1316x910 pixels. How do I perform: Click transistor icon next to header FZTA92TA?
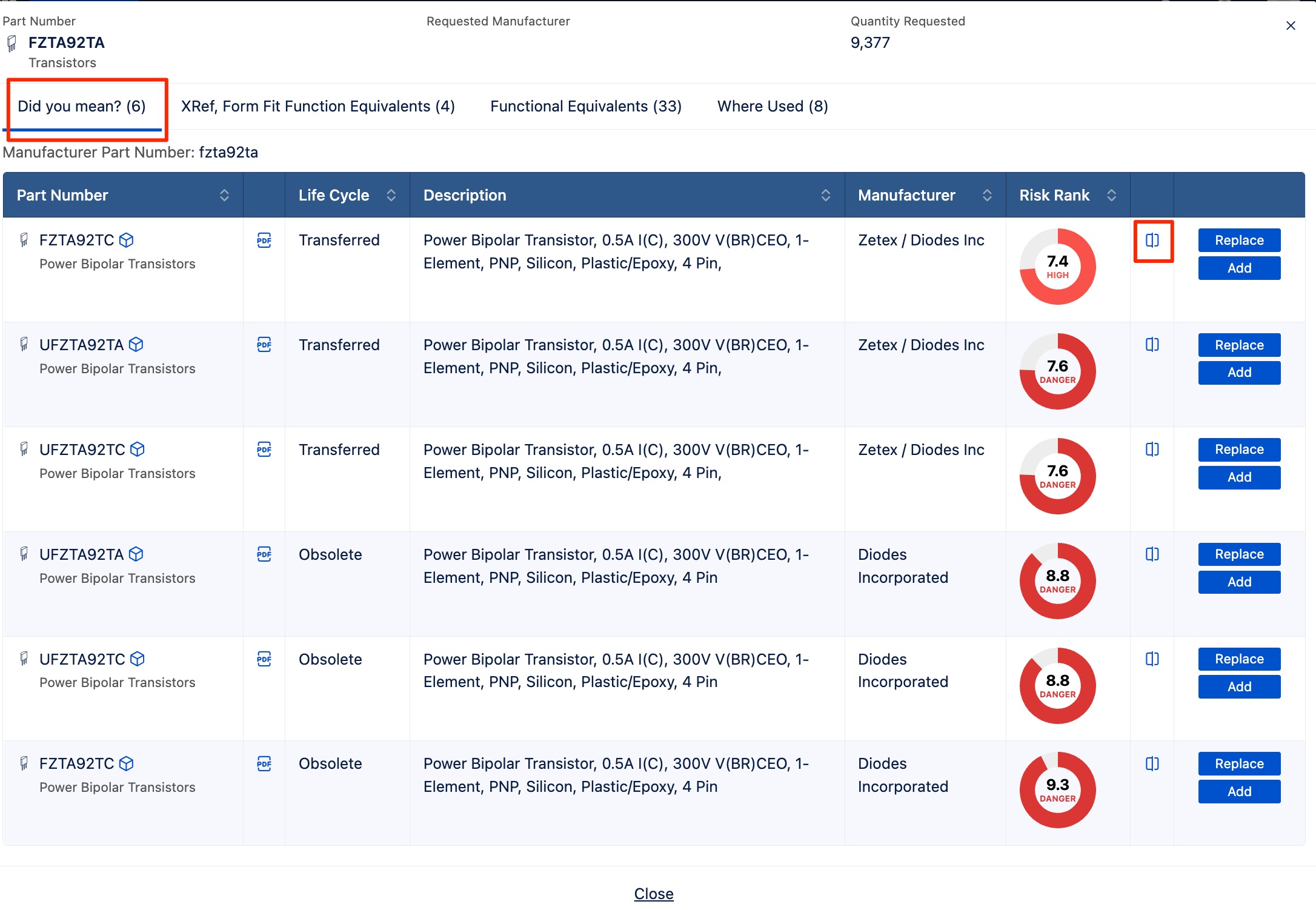click(12, 44)
